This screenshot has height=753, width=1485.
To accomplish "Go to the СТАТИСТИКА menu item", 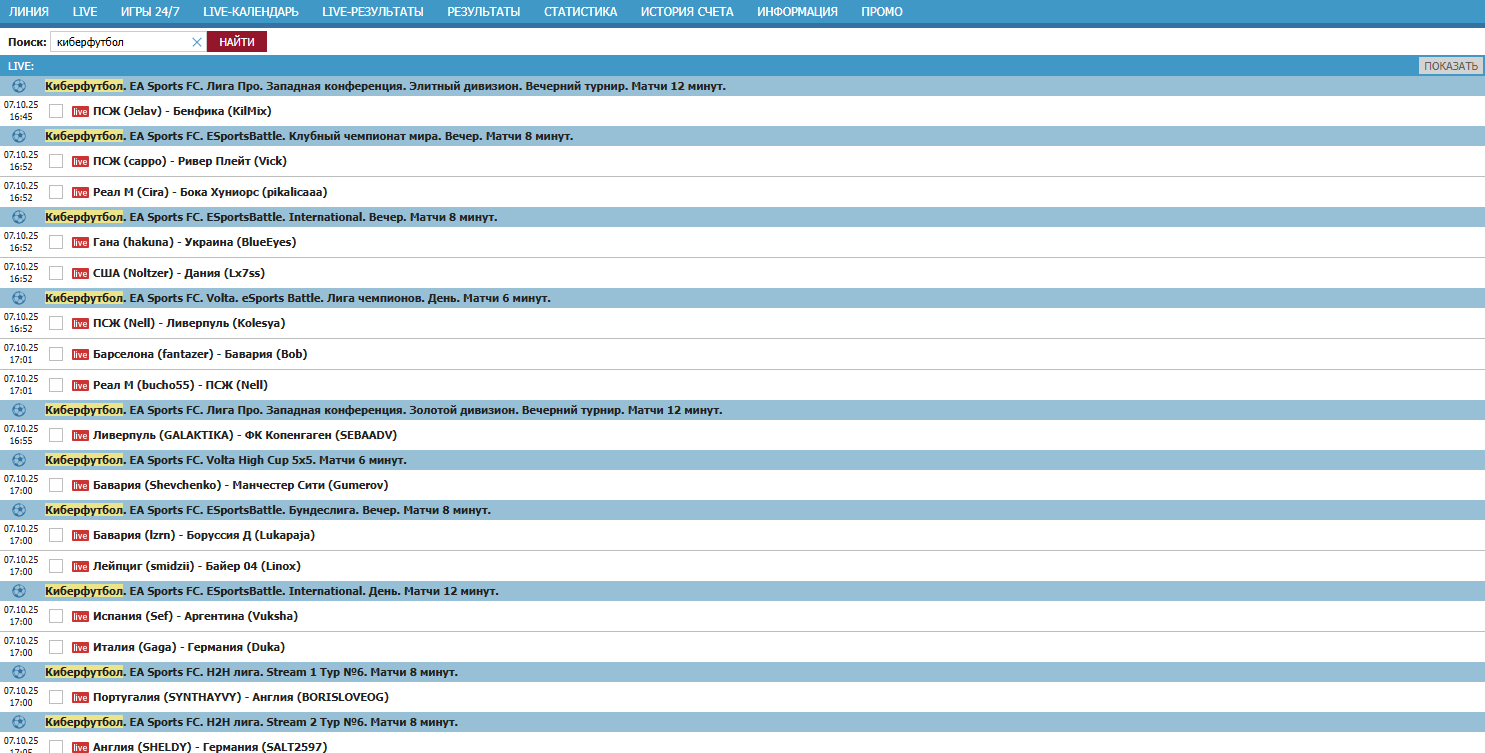I will click(580, 12).
